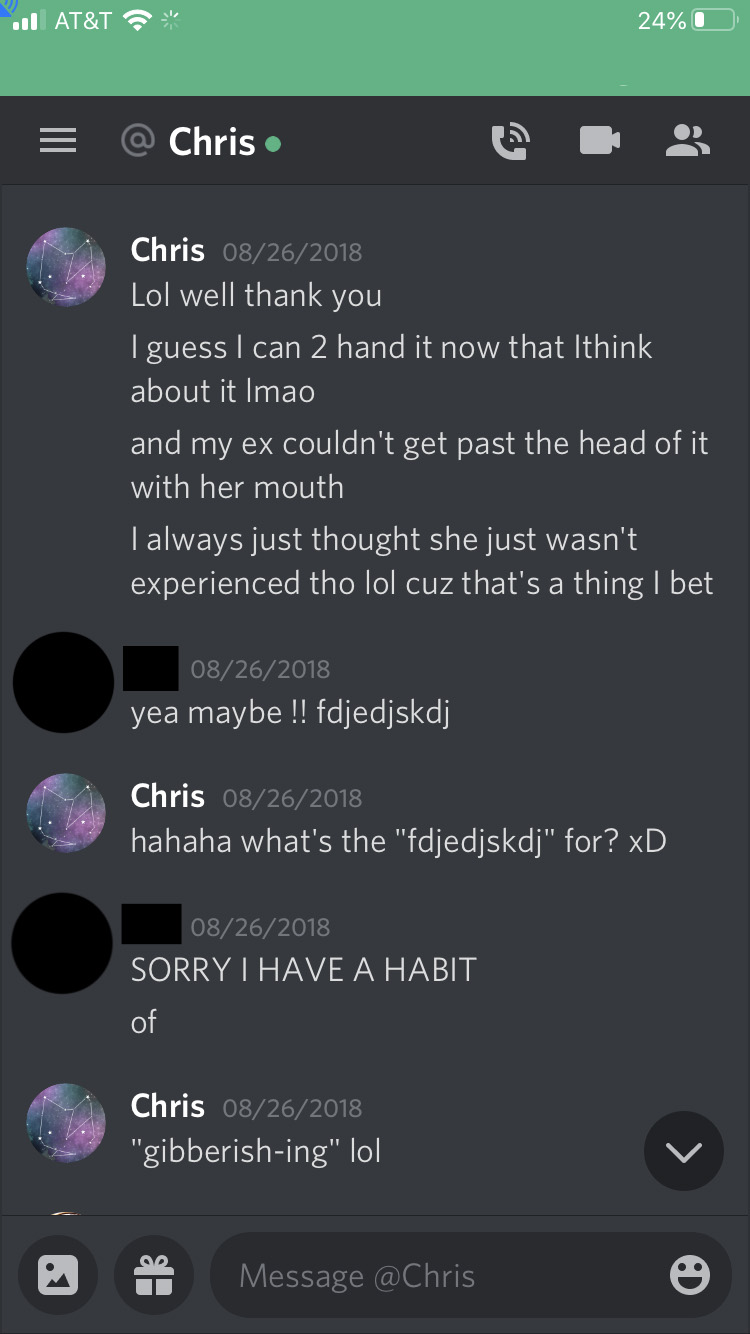Tap the green online status dot
Screen dimensions: 750x1334
tap(273, 144)
